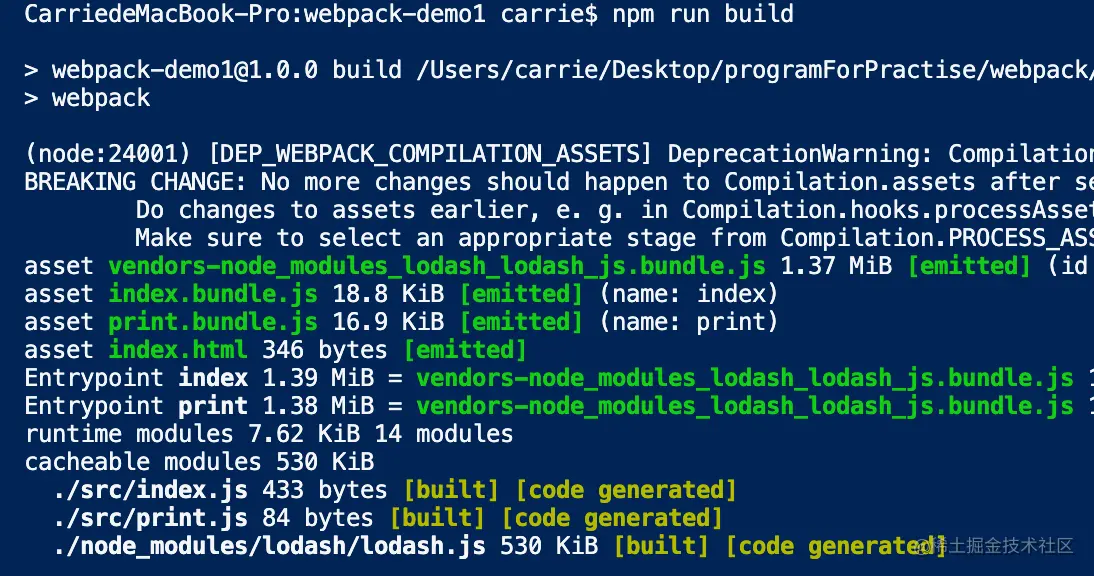Click the BREAKING CHANGE heading

tap(135, 182)
